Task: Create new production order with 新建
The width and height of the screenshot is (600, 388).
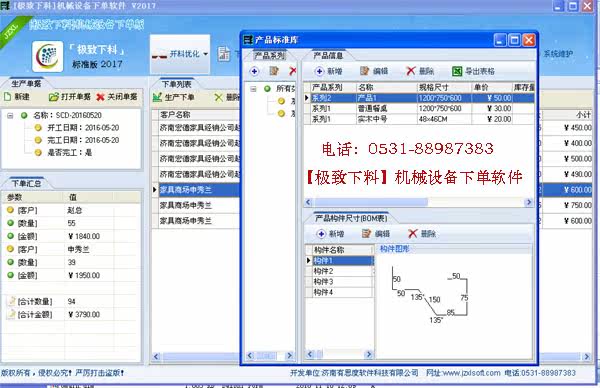Action: 16,97
